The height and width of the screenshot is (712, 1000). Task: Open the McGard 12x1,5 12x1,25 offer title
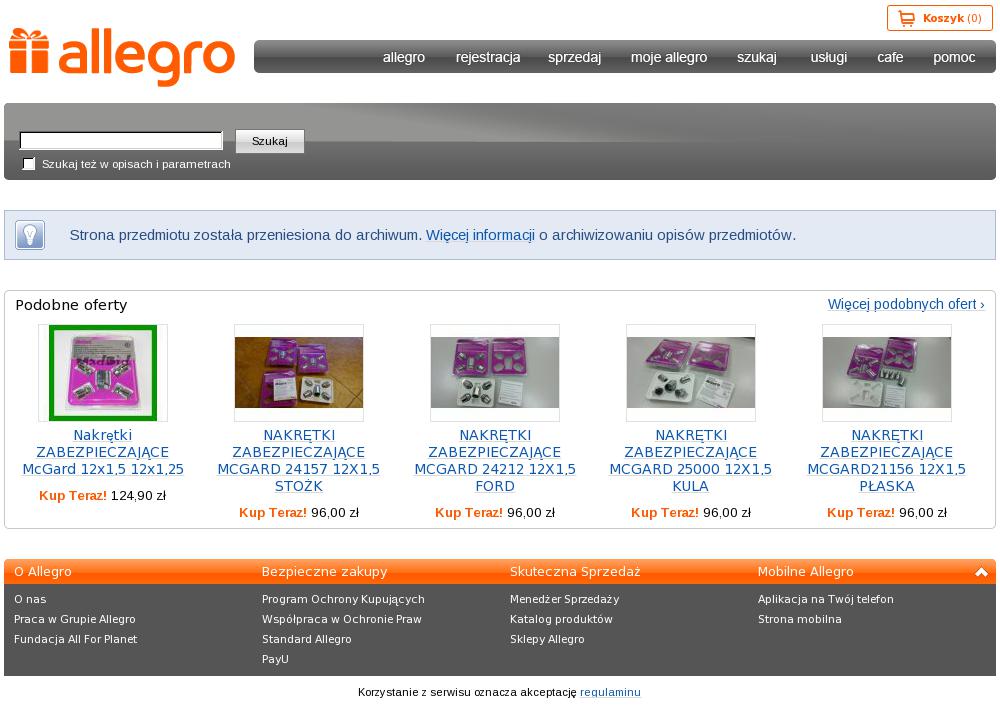(103, 452)
